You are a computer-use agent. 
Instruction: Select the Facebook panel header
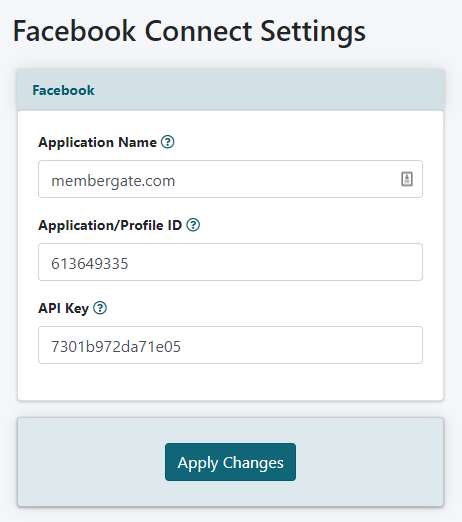[x=230, y=90]
